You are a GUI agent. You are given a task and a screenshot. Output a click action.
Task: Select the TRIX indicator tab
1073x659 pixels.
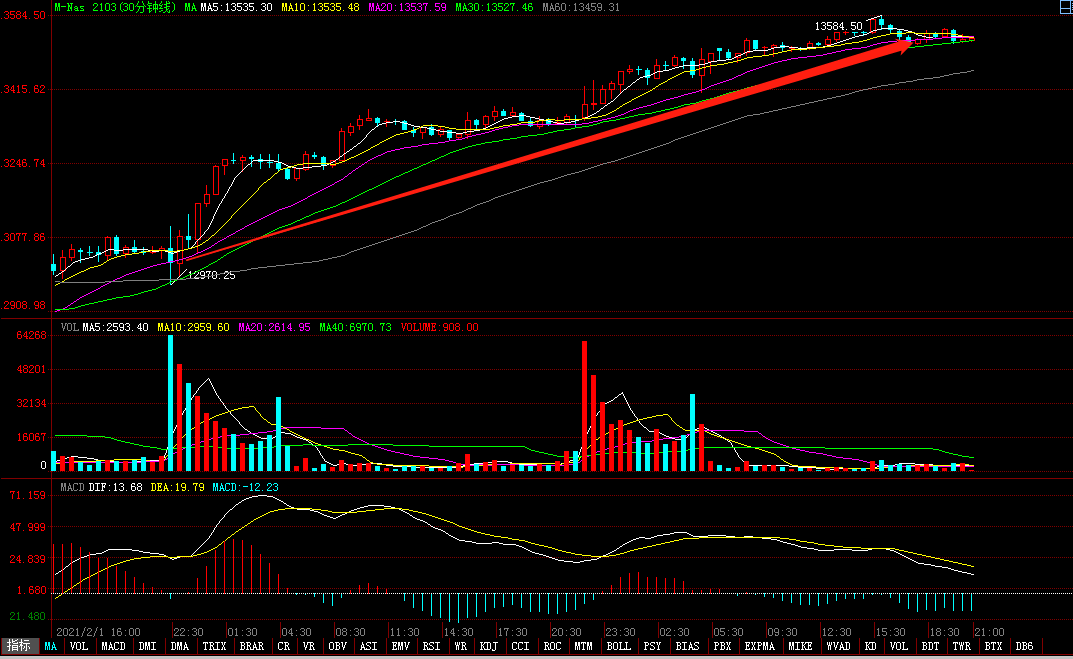214,647
